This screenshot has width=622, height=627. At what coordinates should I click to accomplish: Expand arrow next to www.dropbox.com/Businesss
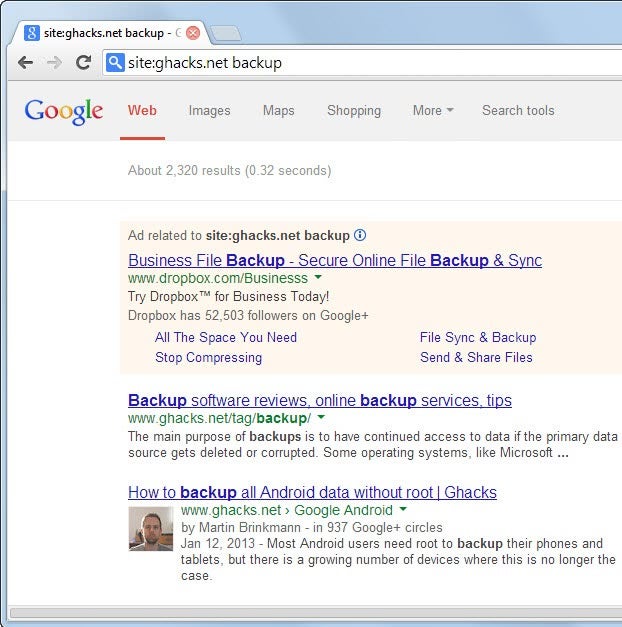coord(318,277)
